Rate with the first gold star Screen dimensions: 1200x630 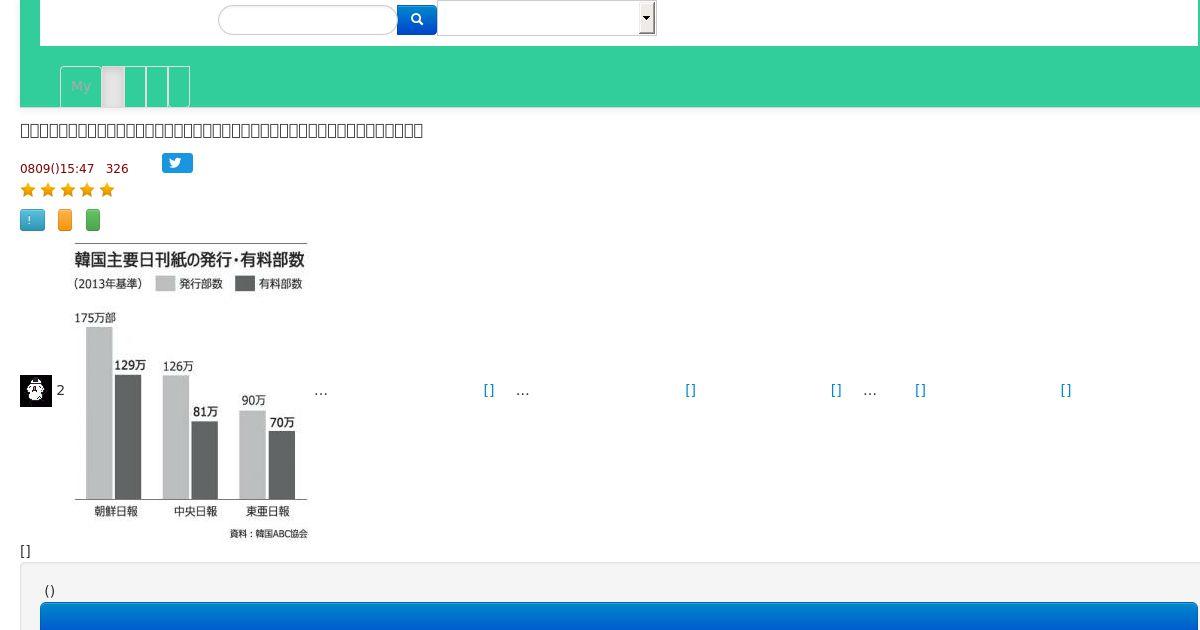click(28, 190)
